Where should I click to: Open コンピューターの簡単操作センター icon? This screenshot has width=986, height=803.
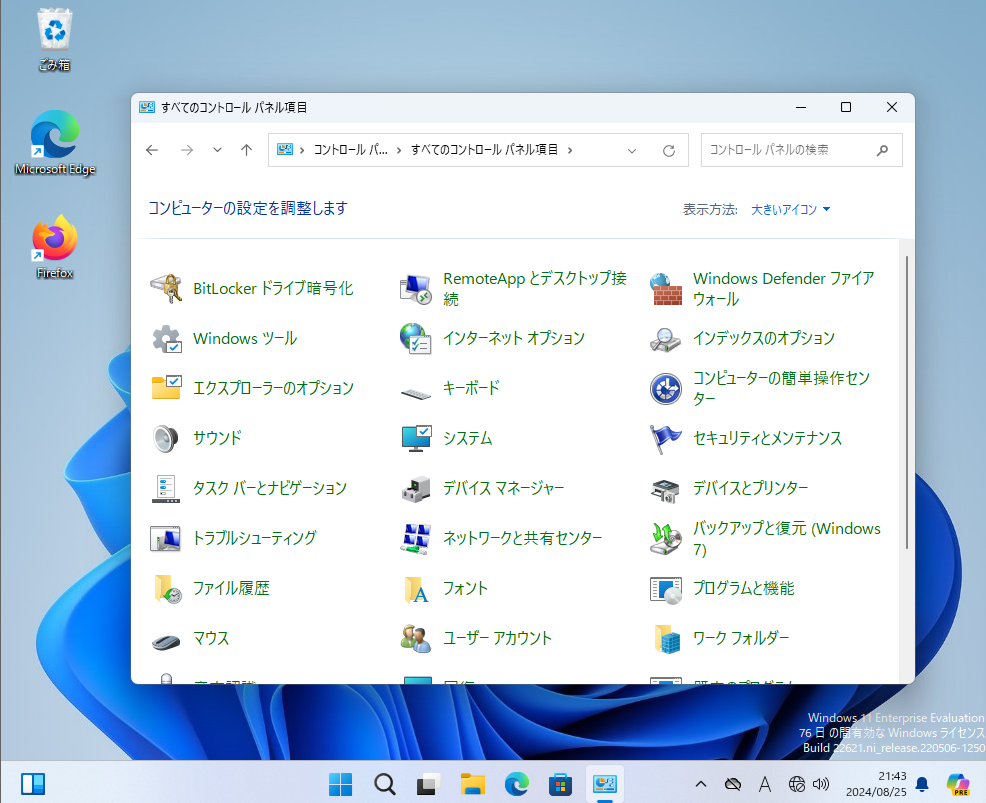tap(665, 388)
